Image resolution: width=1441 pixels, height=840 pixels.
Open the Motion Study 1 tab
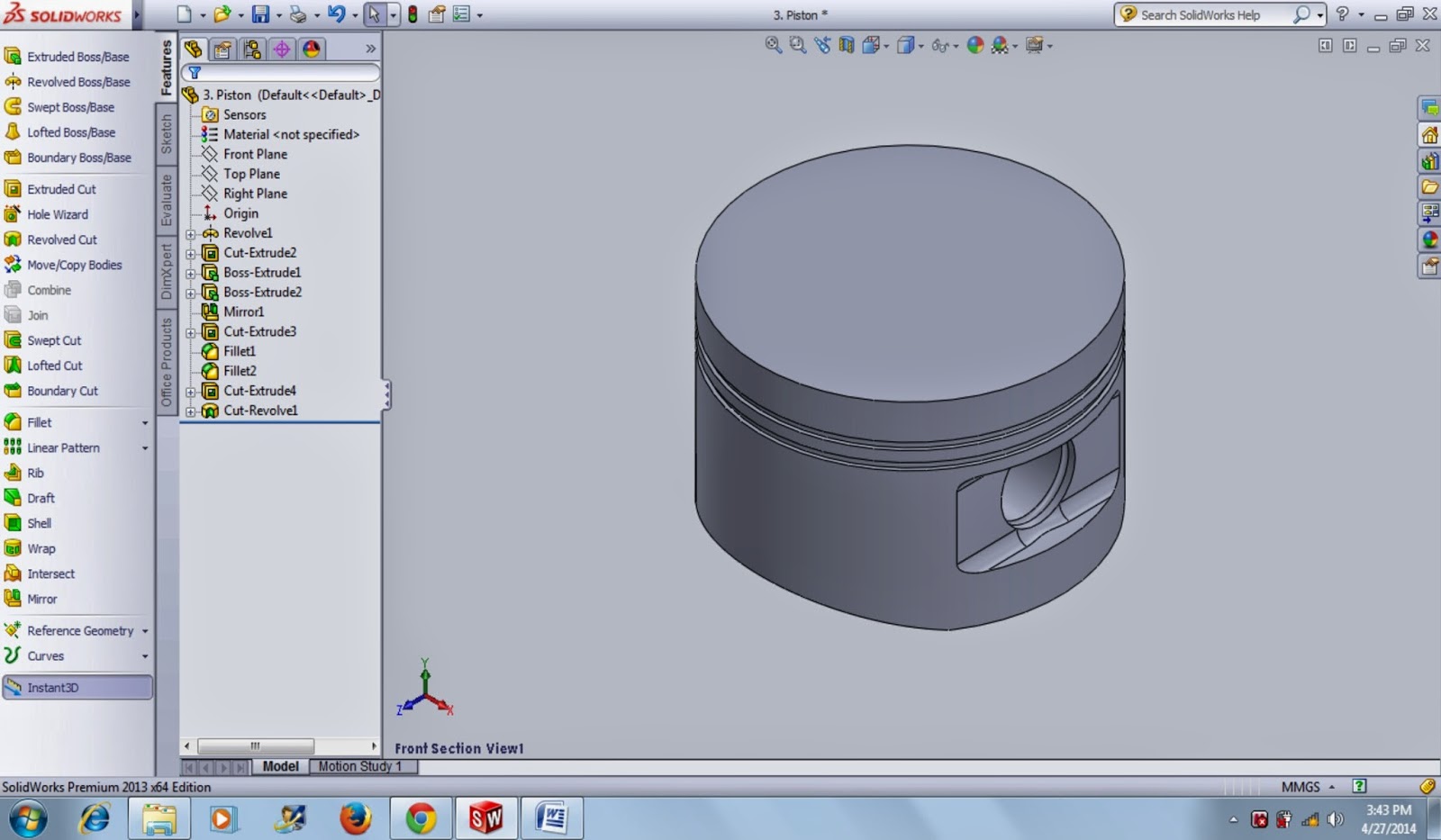pos(360,766)
